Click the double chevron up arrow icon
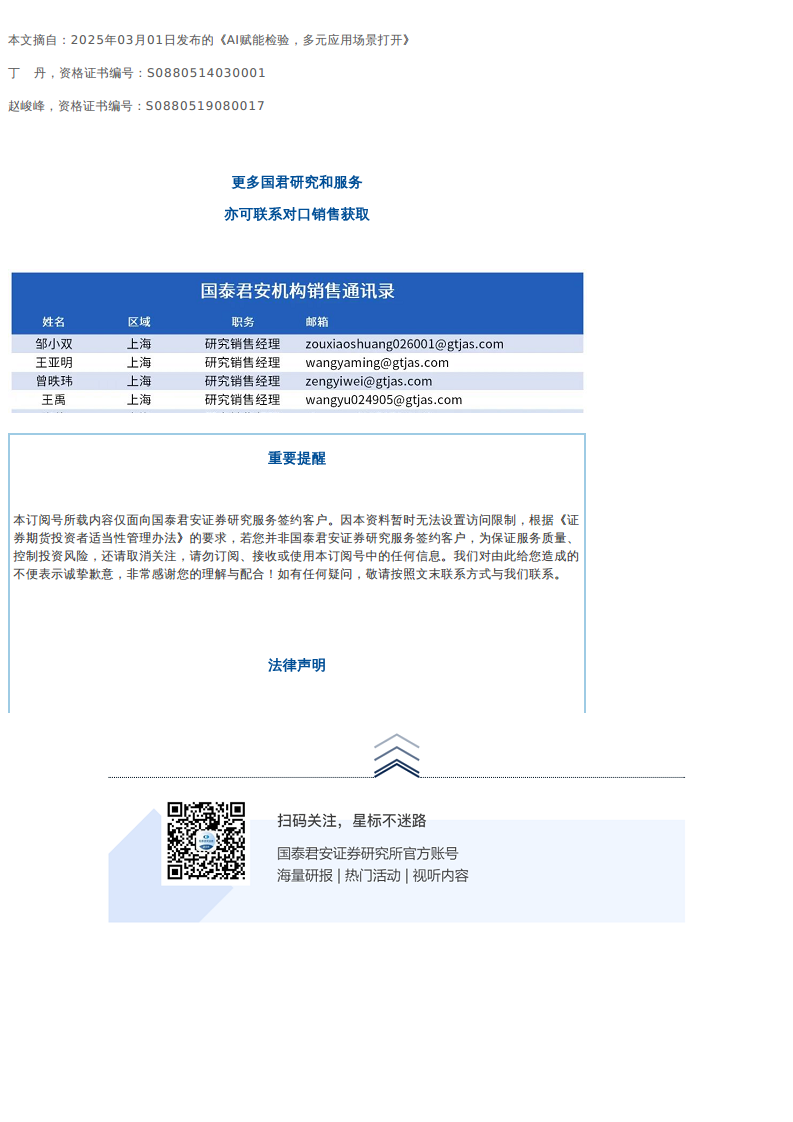This screenshot has height=1122, width=793. pyautogui.click(x=396, y=755)
